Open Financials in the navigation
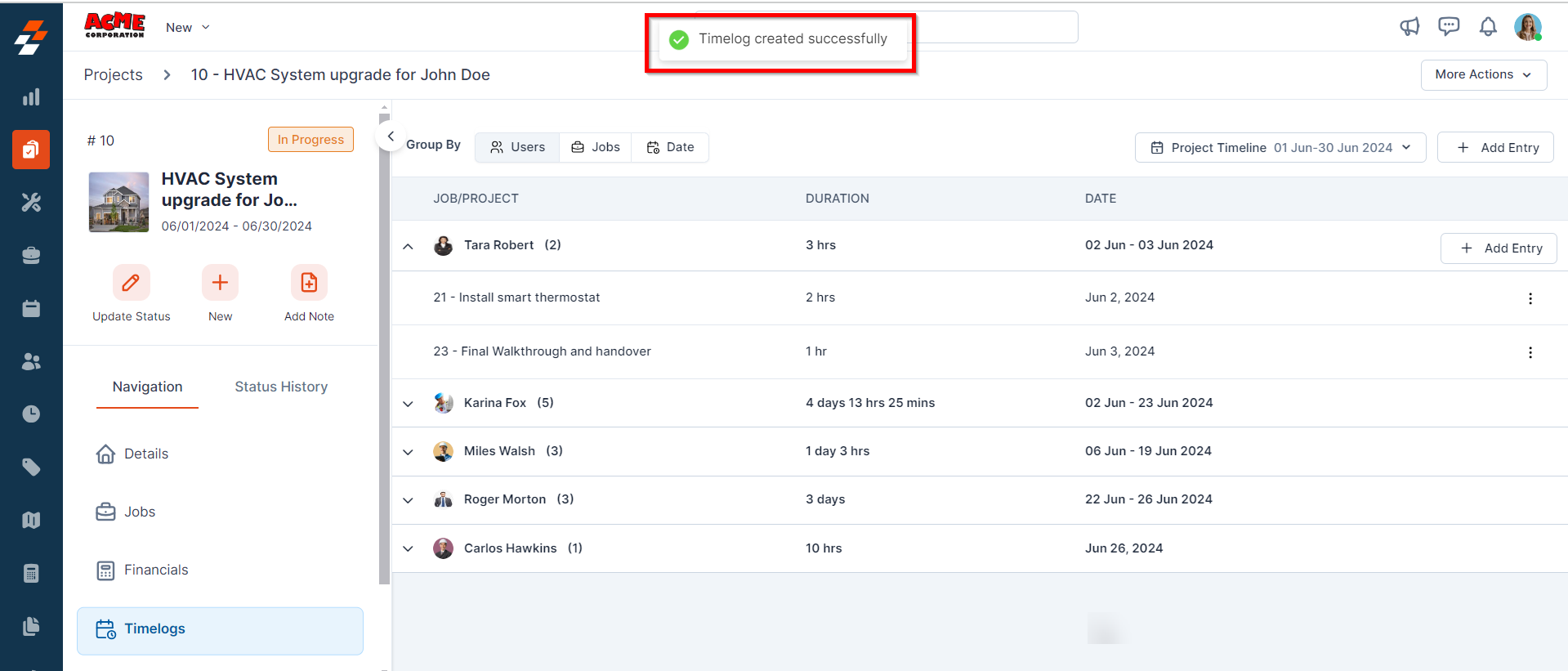 coord(155,570)
